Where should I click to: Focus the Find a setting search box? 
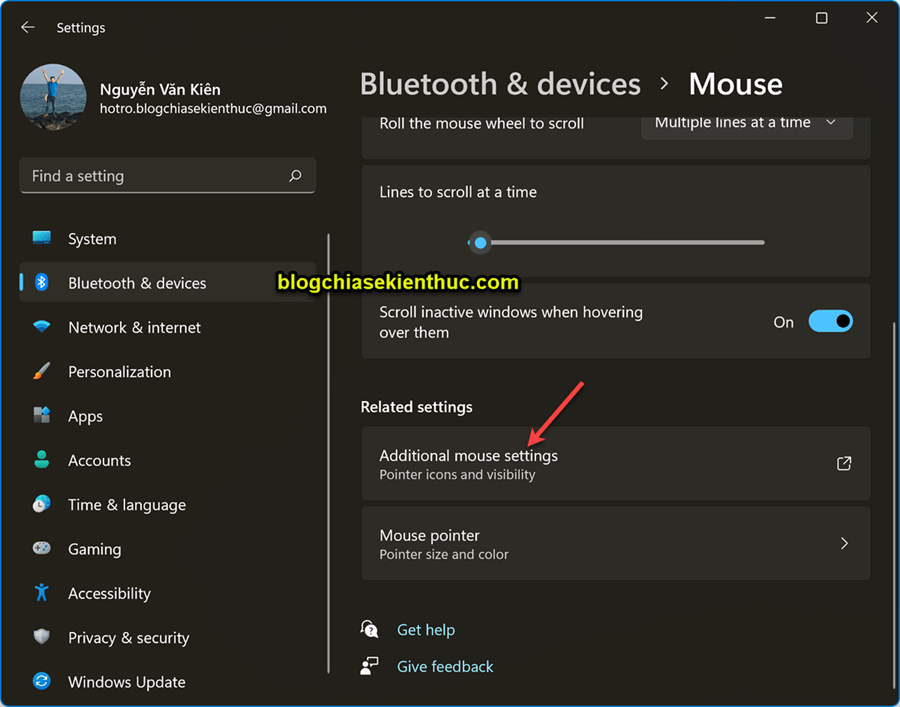tap(168, 176)
